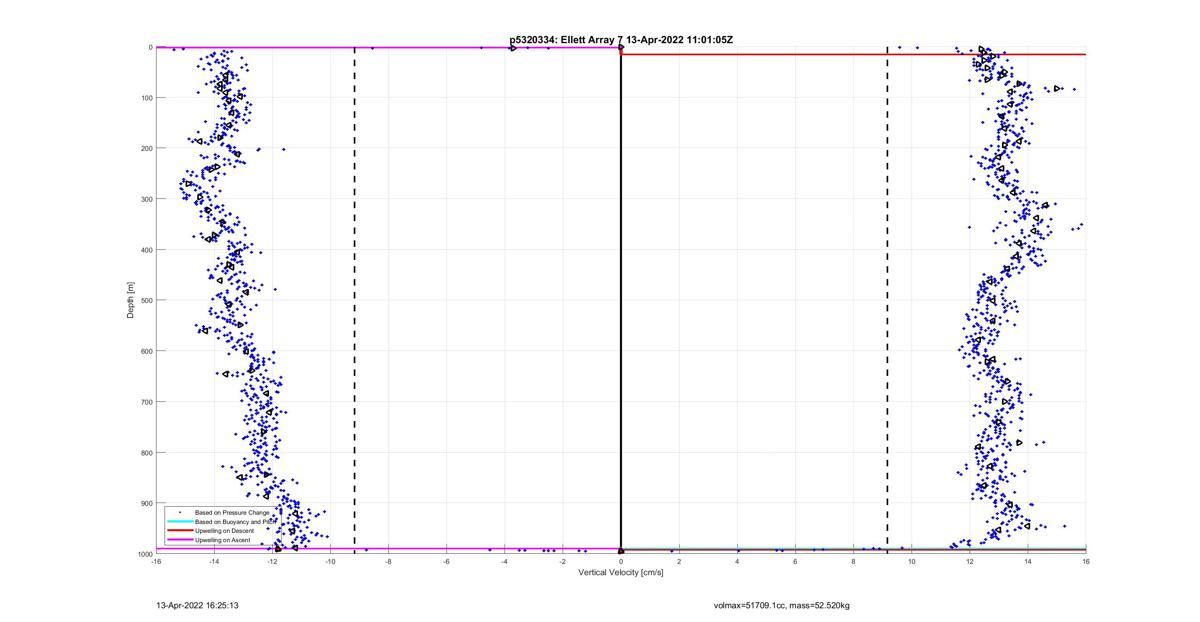
Task: Click velocity axis tick label '-14'
Action: point(214,561)
